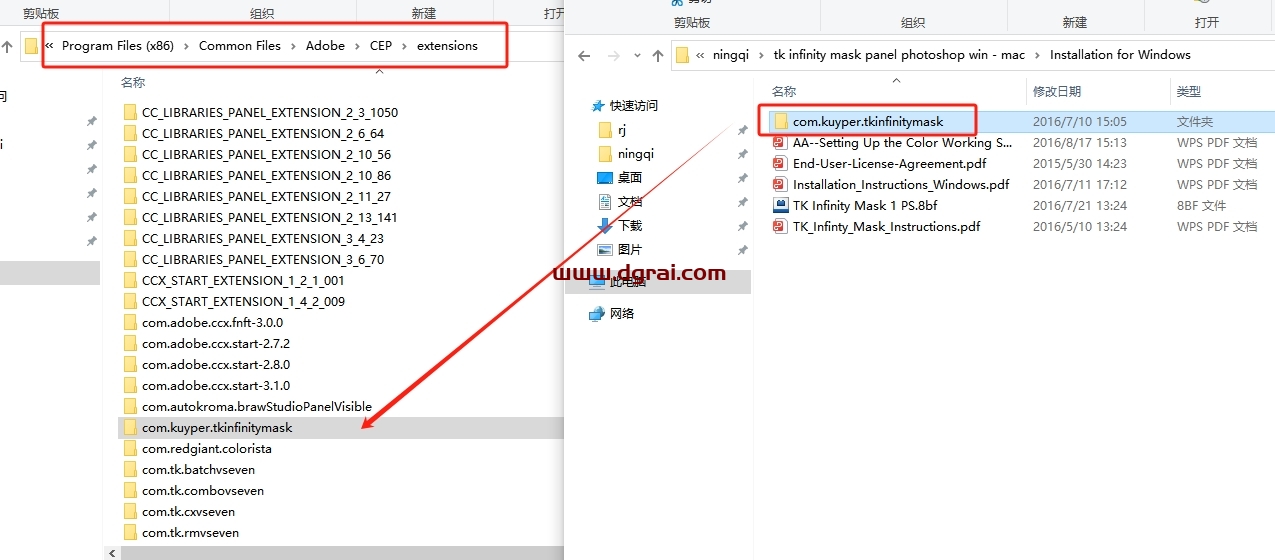Sort left window by 名称 column

click(x=133, y=82)
